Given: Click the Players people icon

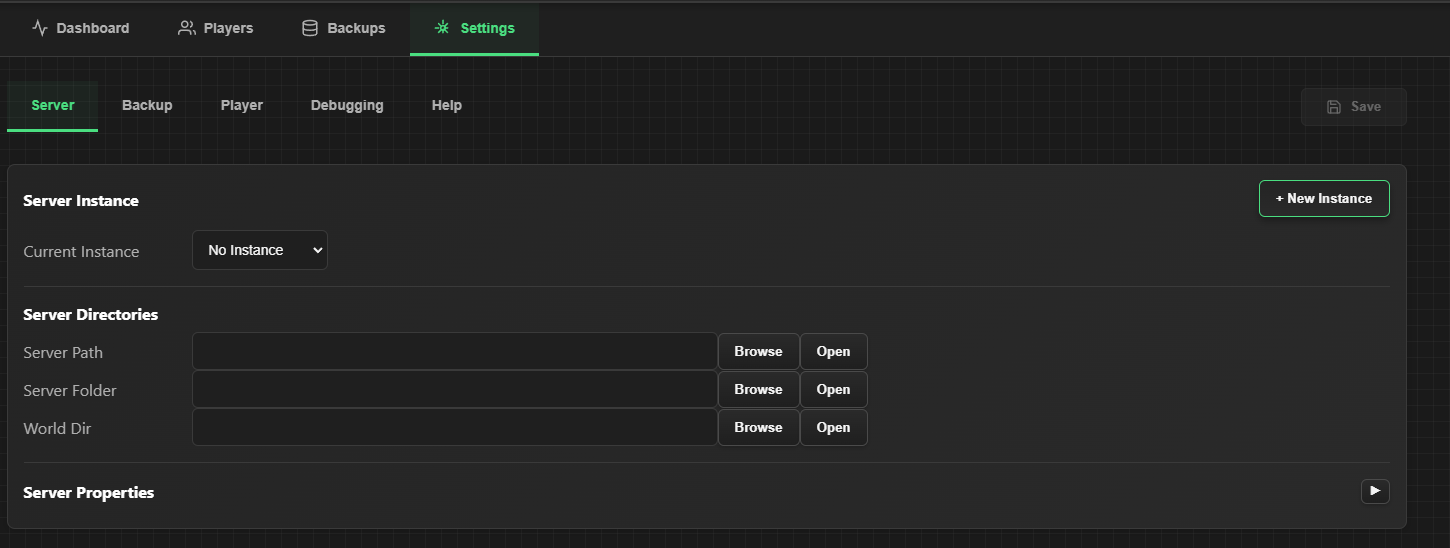Looking at the screenshot, I should (187, 28).
